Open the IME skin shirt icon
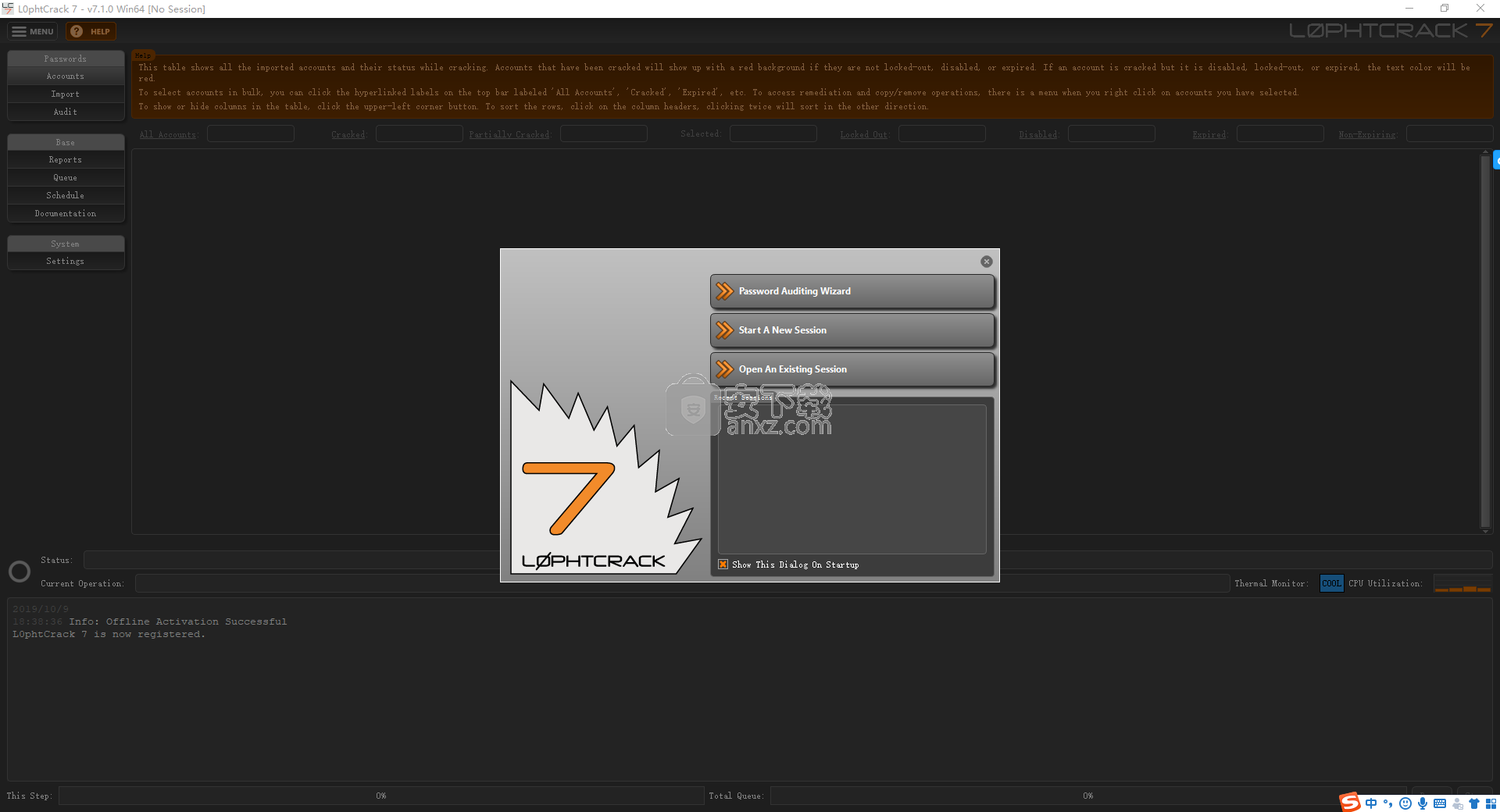Viewport: 1500px width, 812px height. (1474, 803)
